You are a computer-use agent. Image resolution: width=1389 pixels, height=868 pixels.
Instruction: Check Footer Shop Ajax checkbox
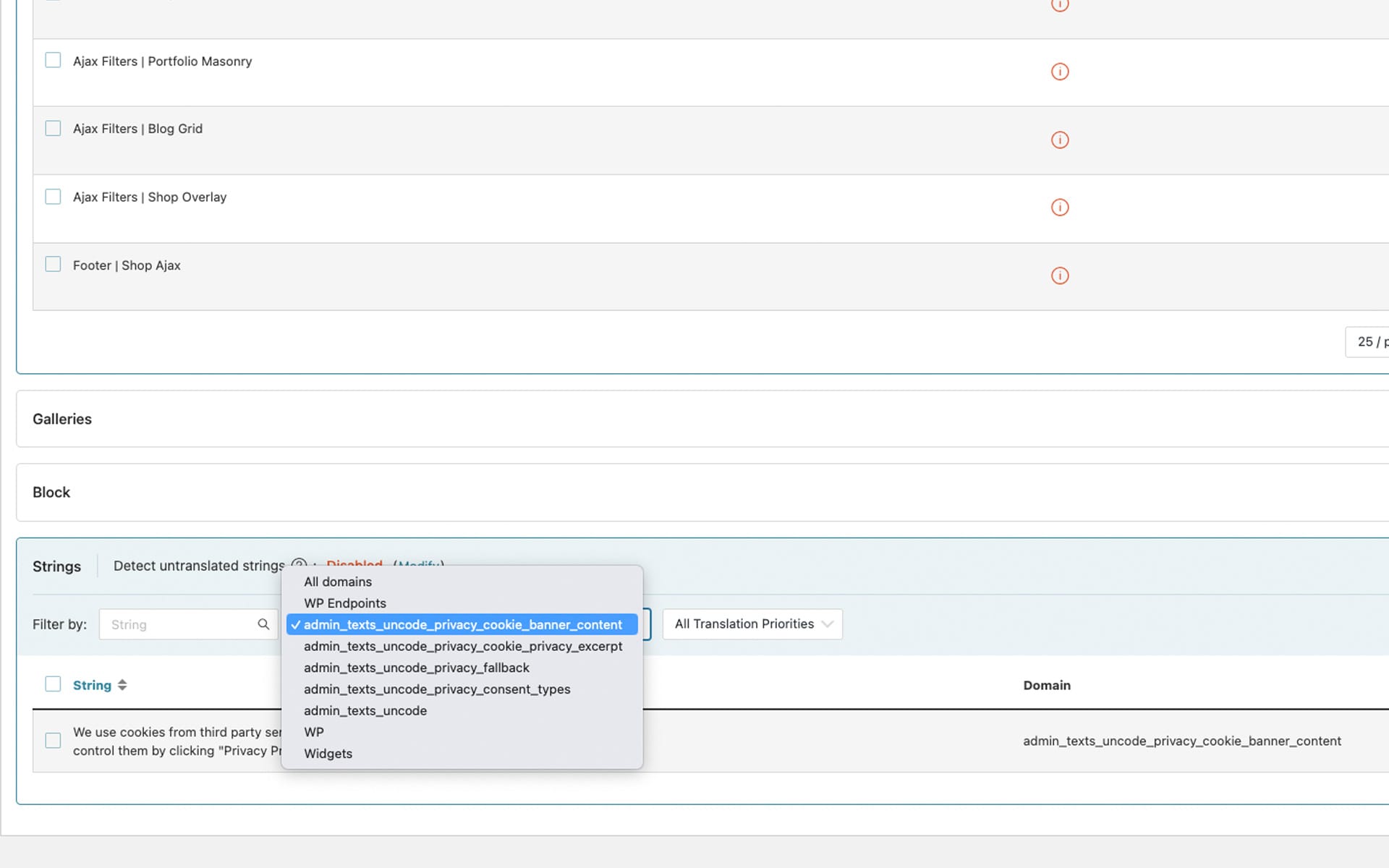click(53, 264)
